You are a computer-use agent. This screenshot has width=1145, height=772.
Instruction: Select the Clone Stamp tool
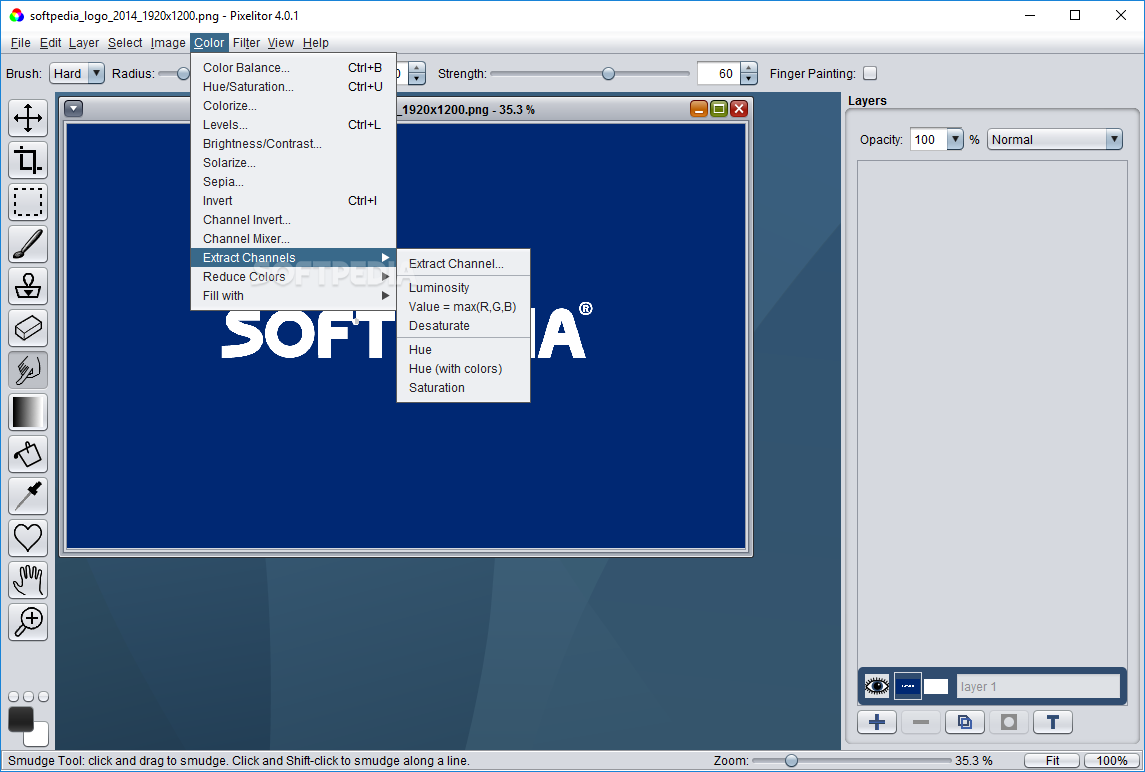(28, 286)
